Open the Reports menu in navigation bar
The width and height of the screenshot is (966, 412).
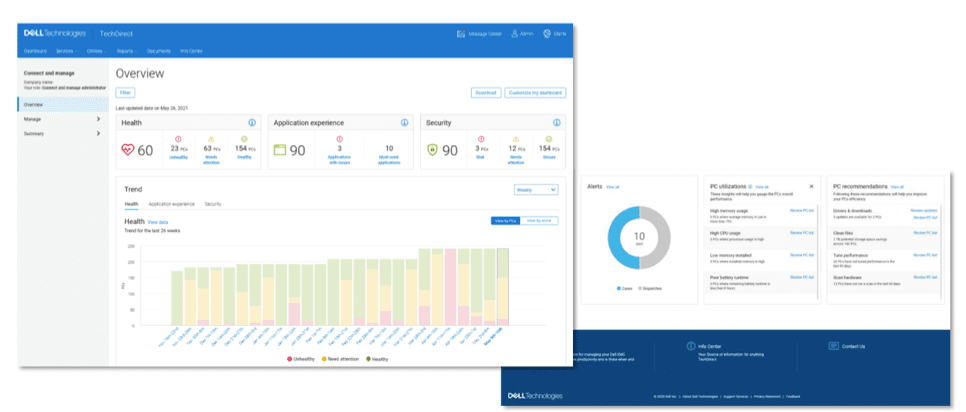pyautogui.click(x=124, y=50)
